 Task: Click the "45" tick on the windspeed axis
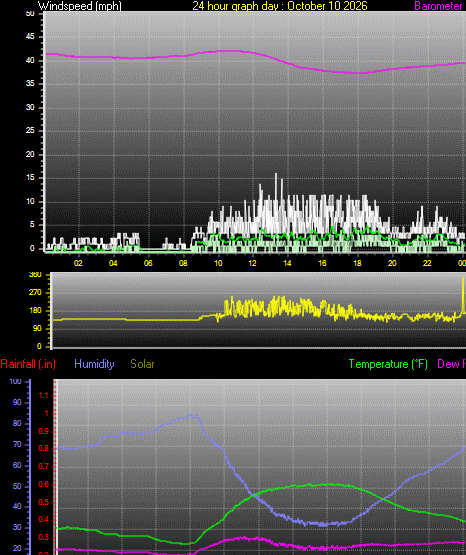[x=30, y=36]
